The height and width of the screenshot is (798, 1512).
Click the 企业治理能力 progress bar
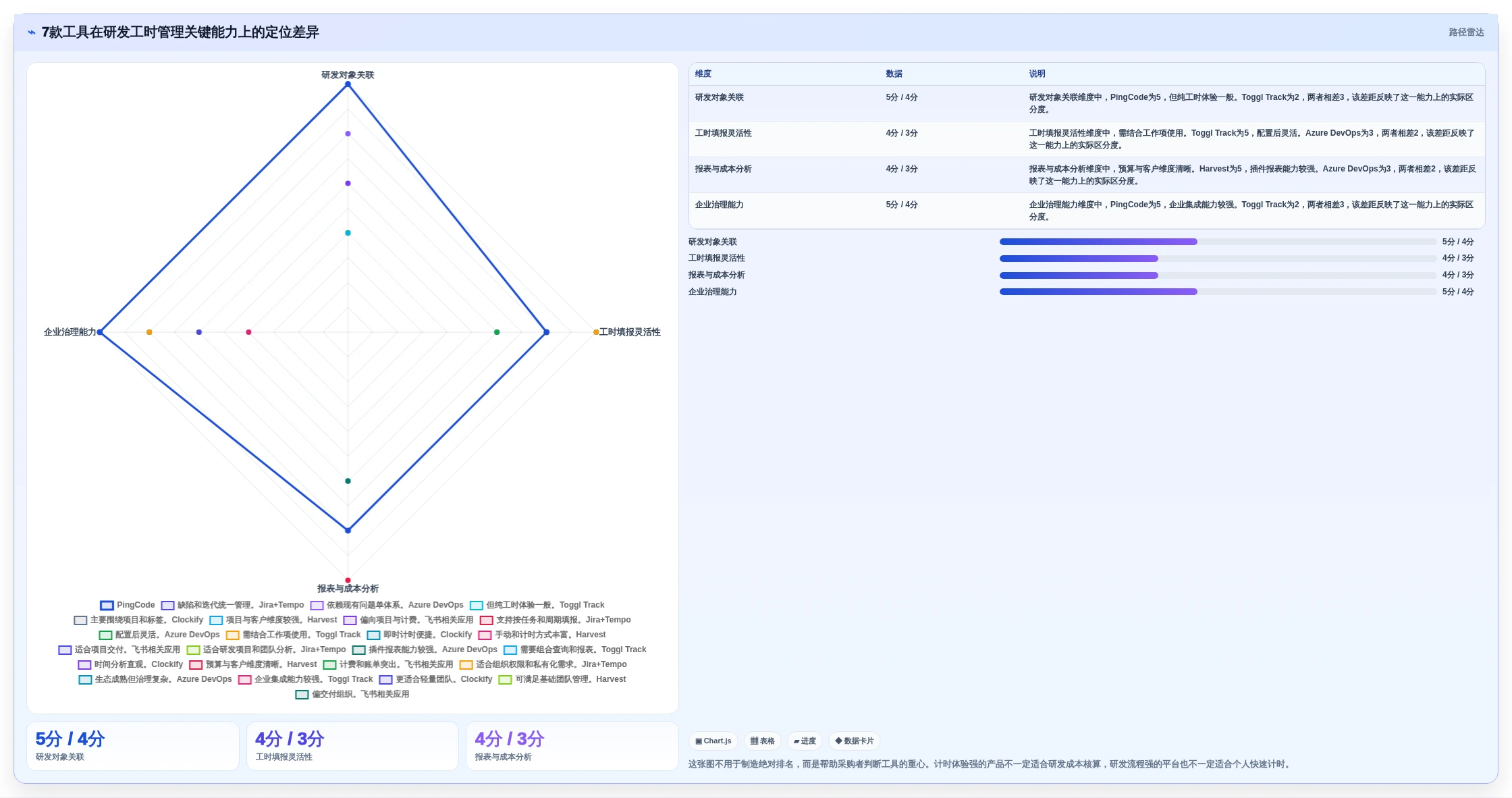1218,292
